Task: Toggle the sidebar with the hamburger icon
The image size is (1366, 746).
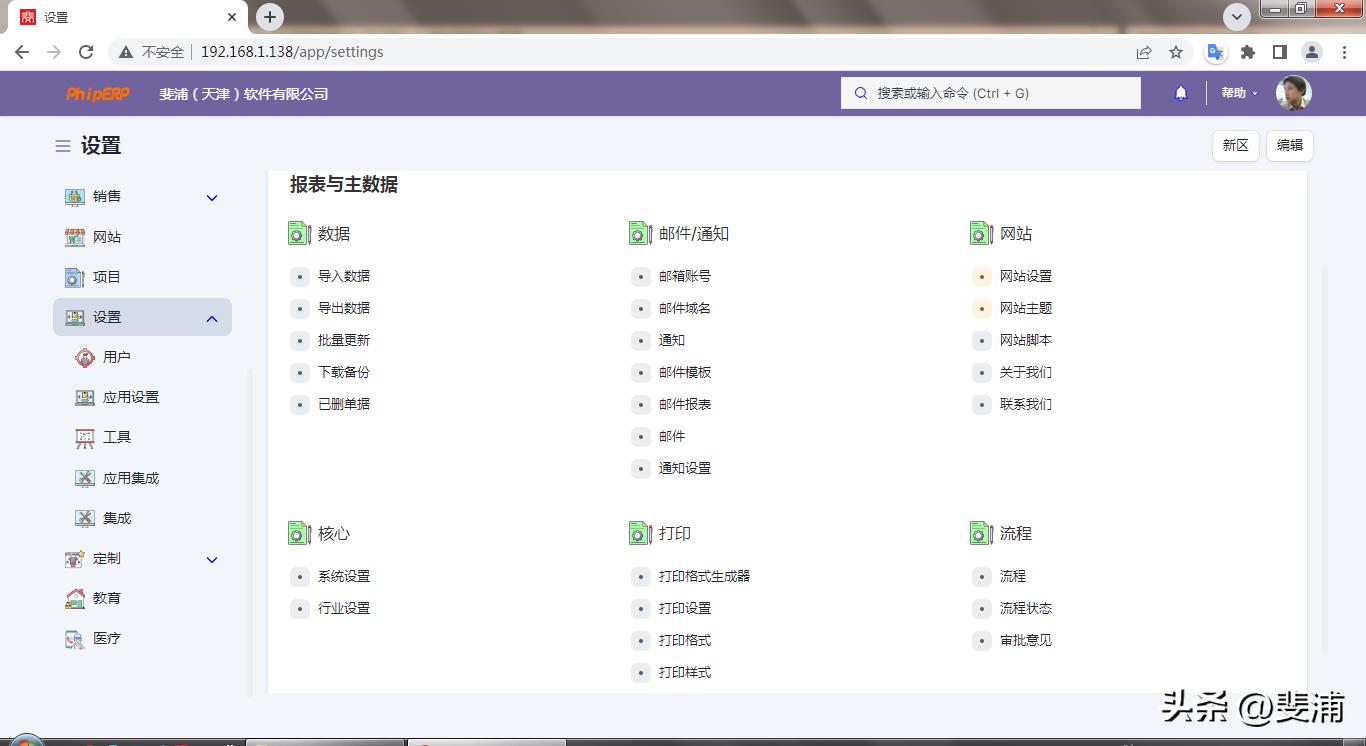Action: click(x=61, y=145)
